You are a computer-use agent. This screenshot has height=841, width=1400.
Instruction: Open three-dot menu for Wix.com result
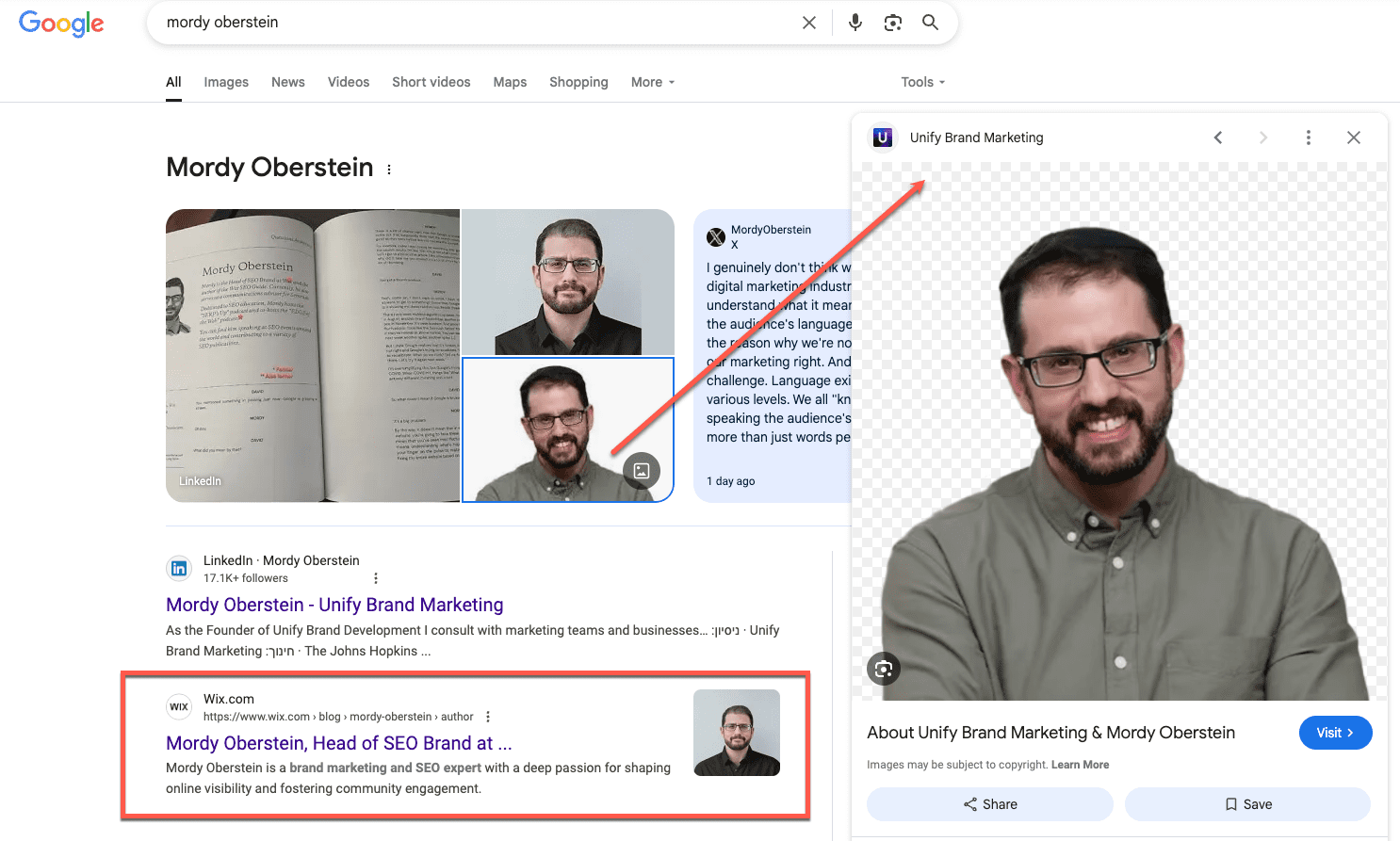[x=488, y=717]
